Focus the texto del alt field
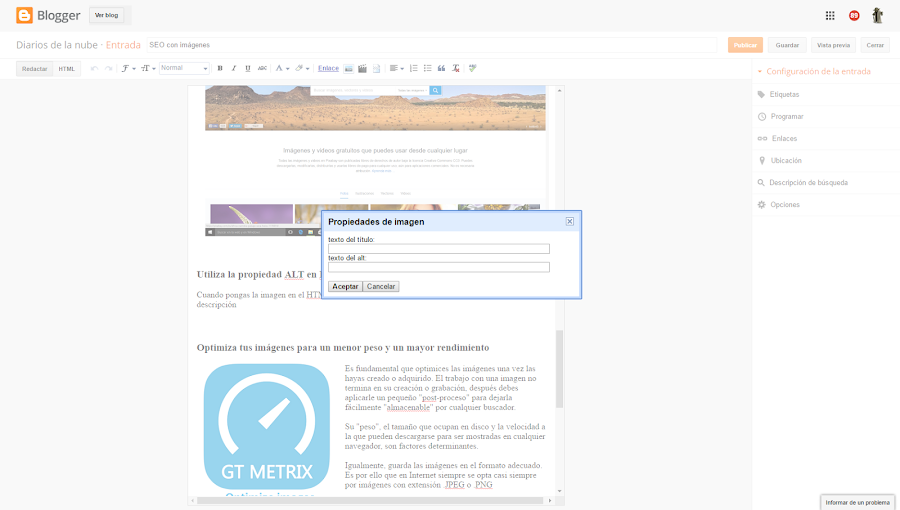This screenshot has width=900, height=510. point(439,267)
